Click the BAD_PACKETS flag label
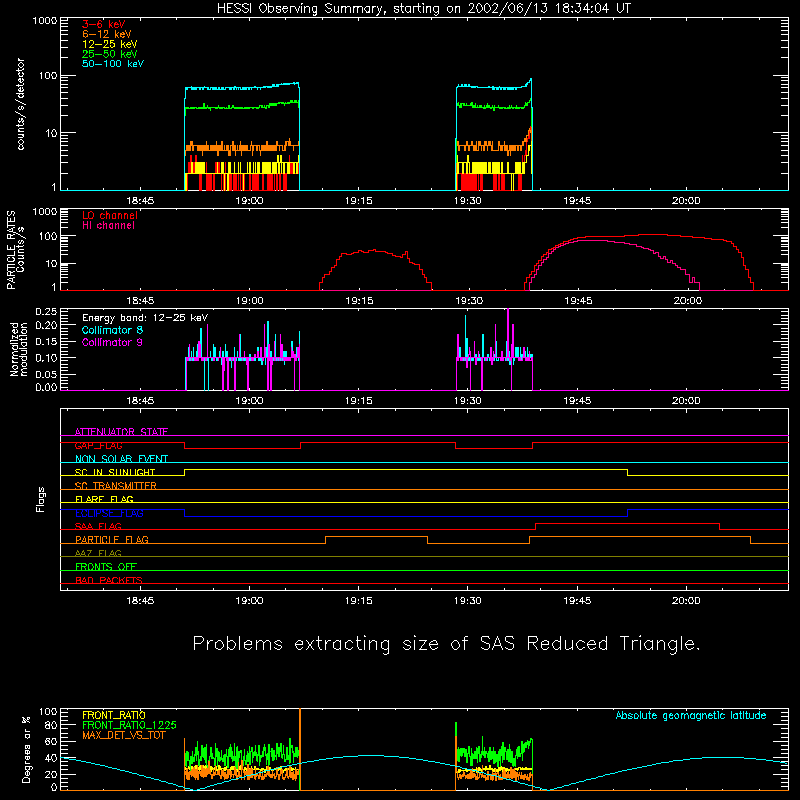 [x=109, y=580]
